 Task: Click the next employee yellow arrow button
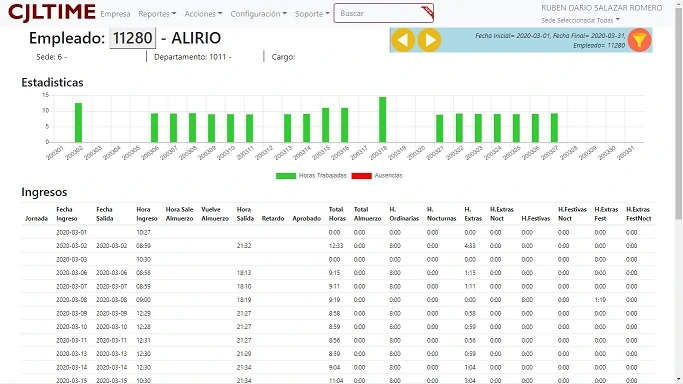429,40
